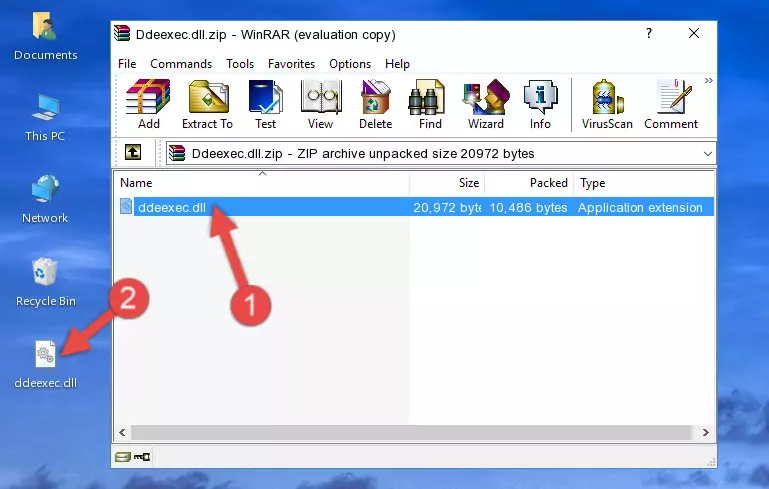Viewport: 769px width, 489px height.
Task: Sort the list by the Name column
Action: [262, 183]
